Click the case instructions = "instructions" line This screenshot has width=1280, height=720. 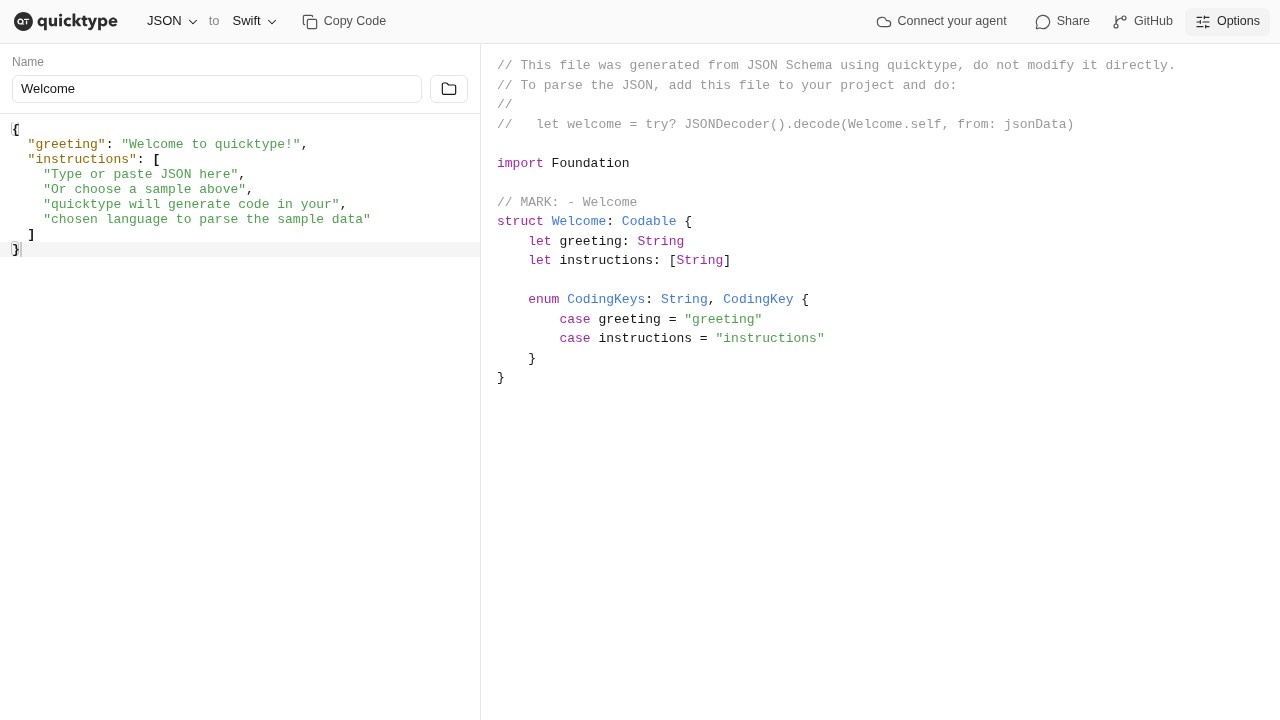pos(692,338)
